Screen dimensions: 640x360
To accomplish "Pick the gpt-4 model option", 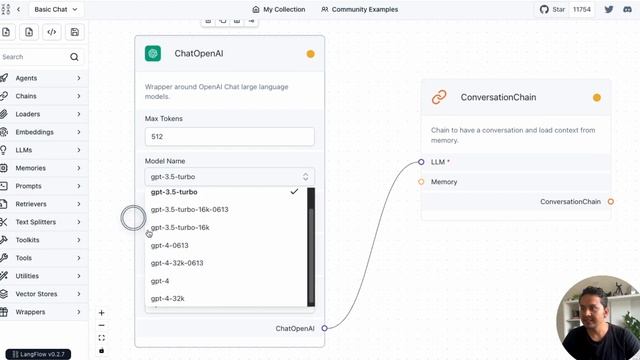I will [x=226, y=281].
